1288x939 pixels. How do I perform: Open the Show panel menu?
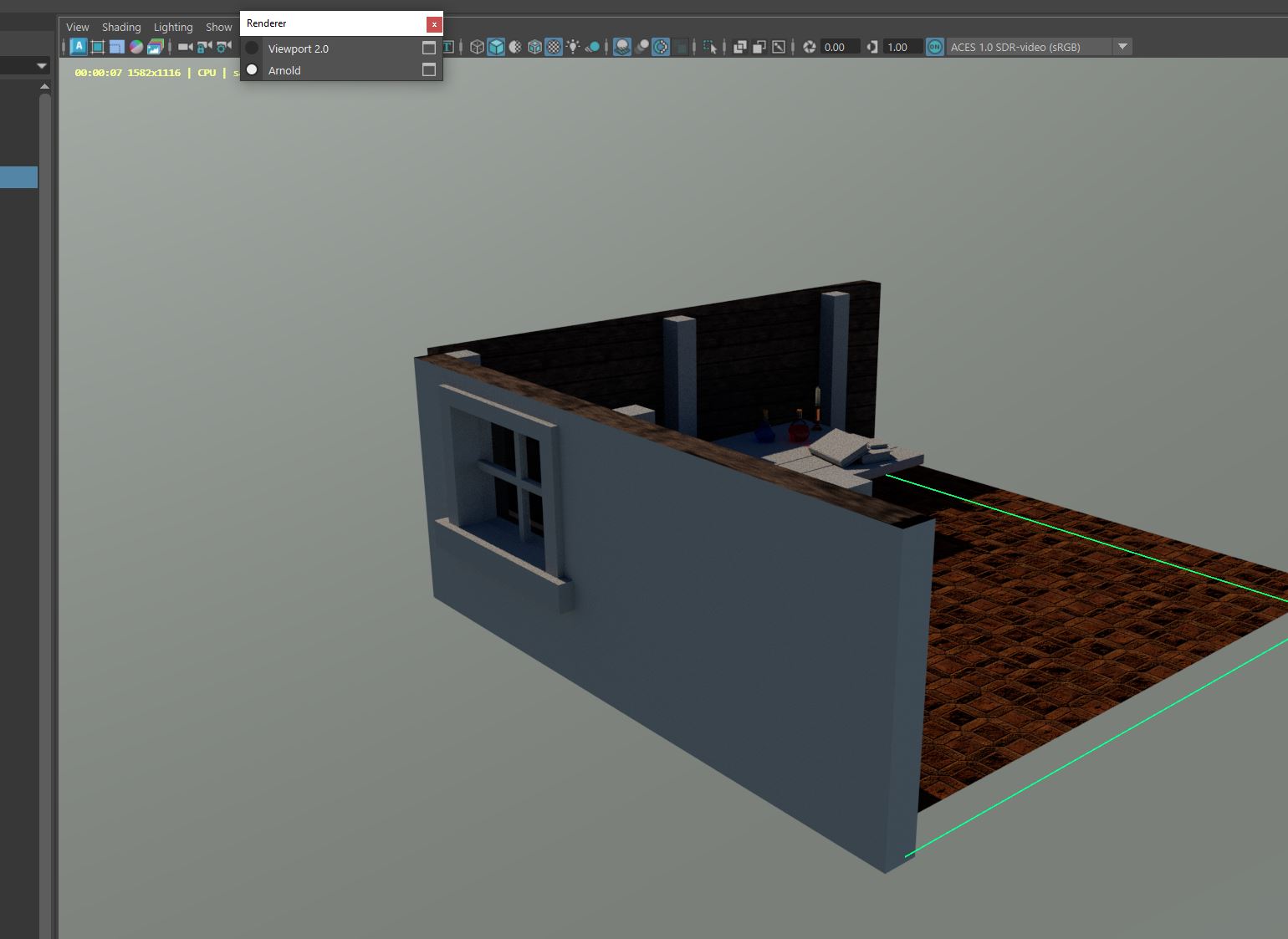pyautogui.click(x=219, y=27)
